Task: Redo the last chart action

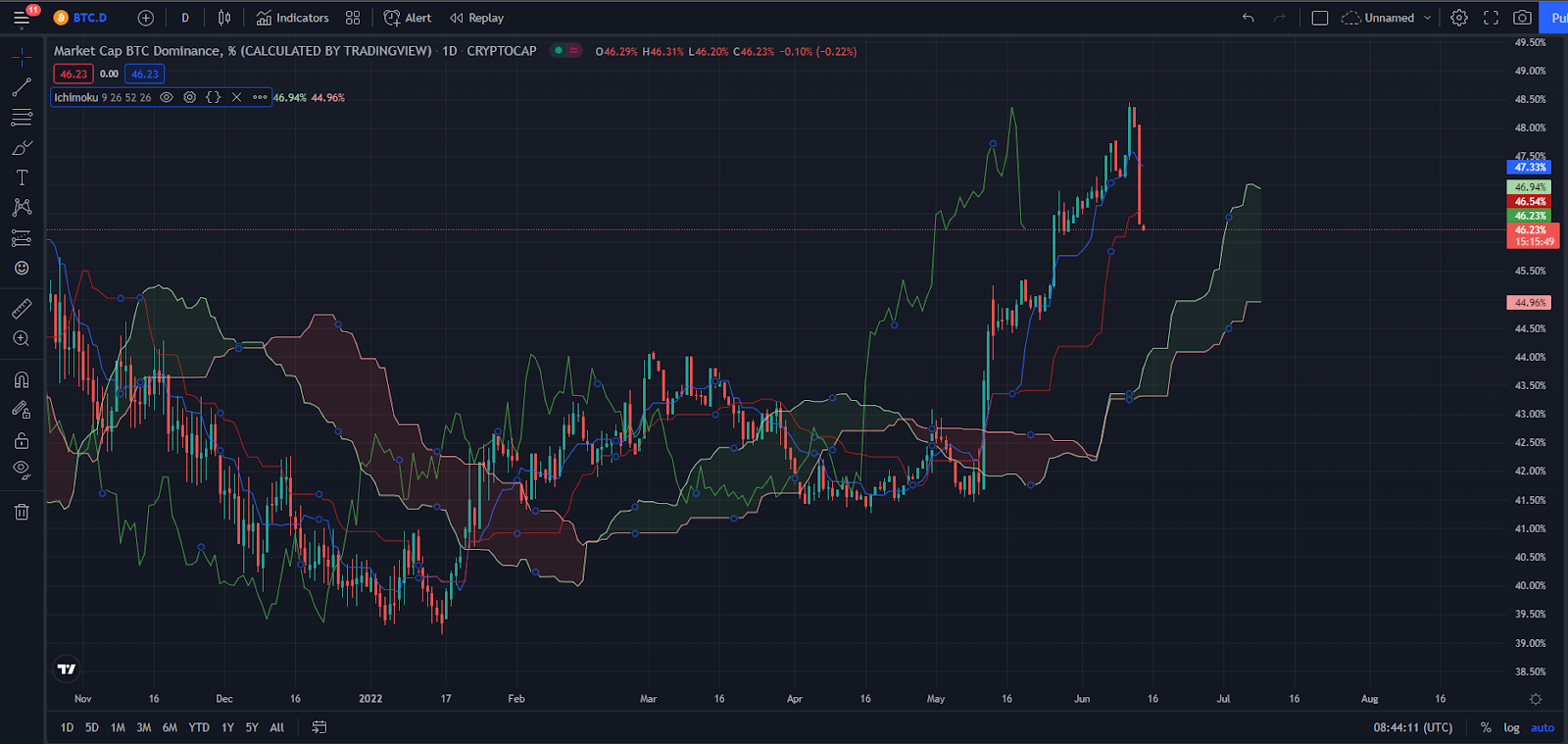Action: click(x=1279, y=18)
